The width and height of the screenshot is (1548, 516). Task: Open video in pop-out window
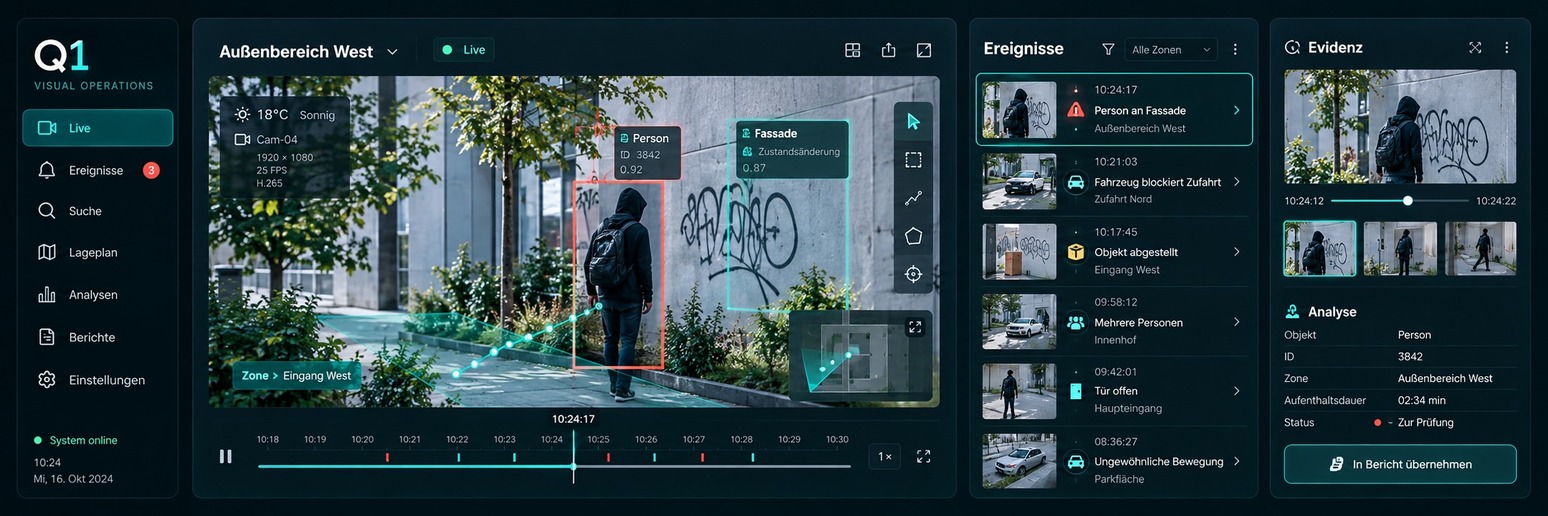tap(924, 50)
